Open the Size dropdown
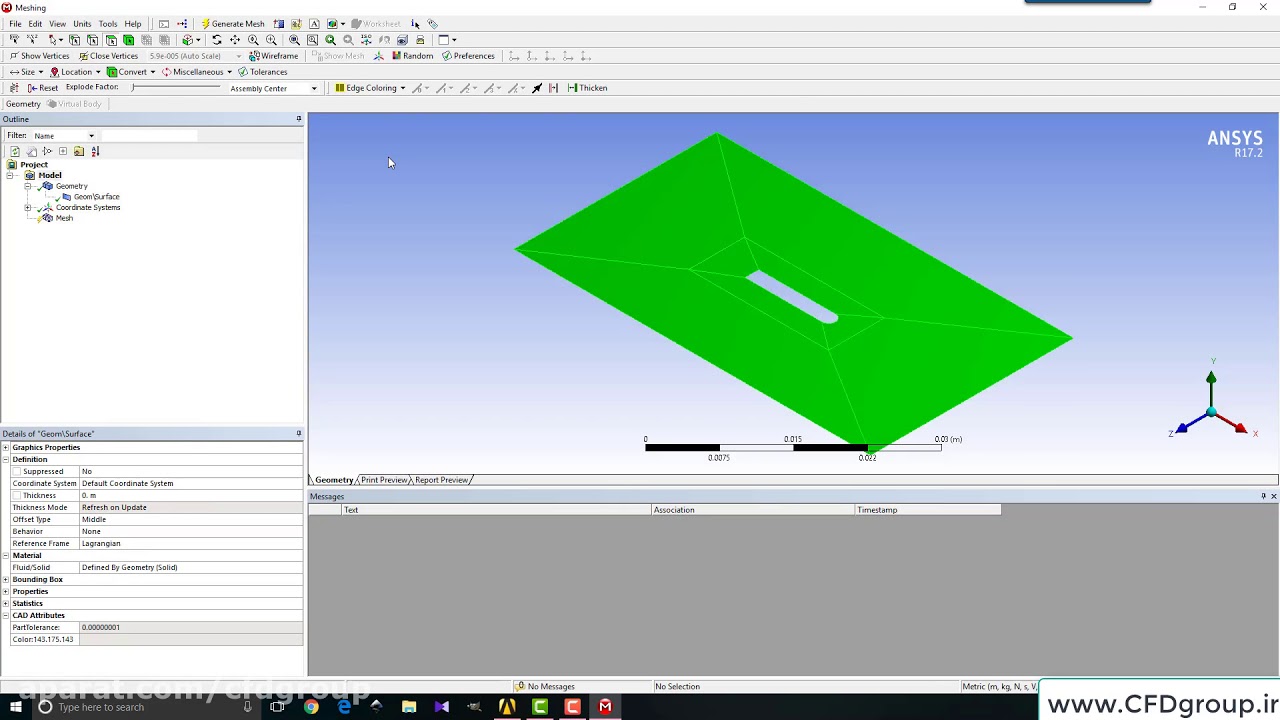1280x720 pixels. (x=26, y=72)
